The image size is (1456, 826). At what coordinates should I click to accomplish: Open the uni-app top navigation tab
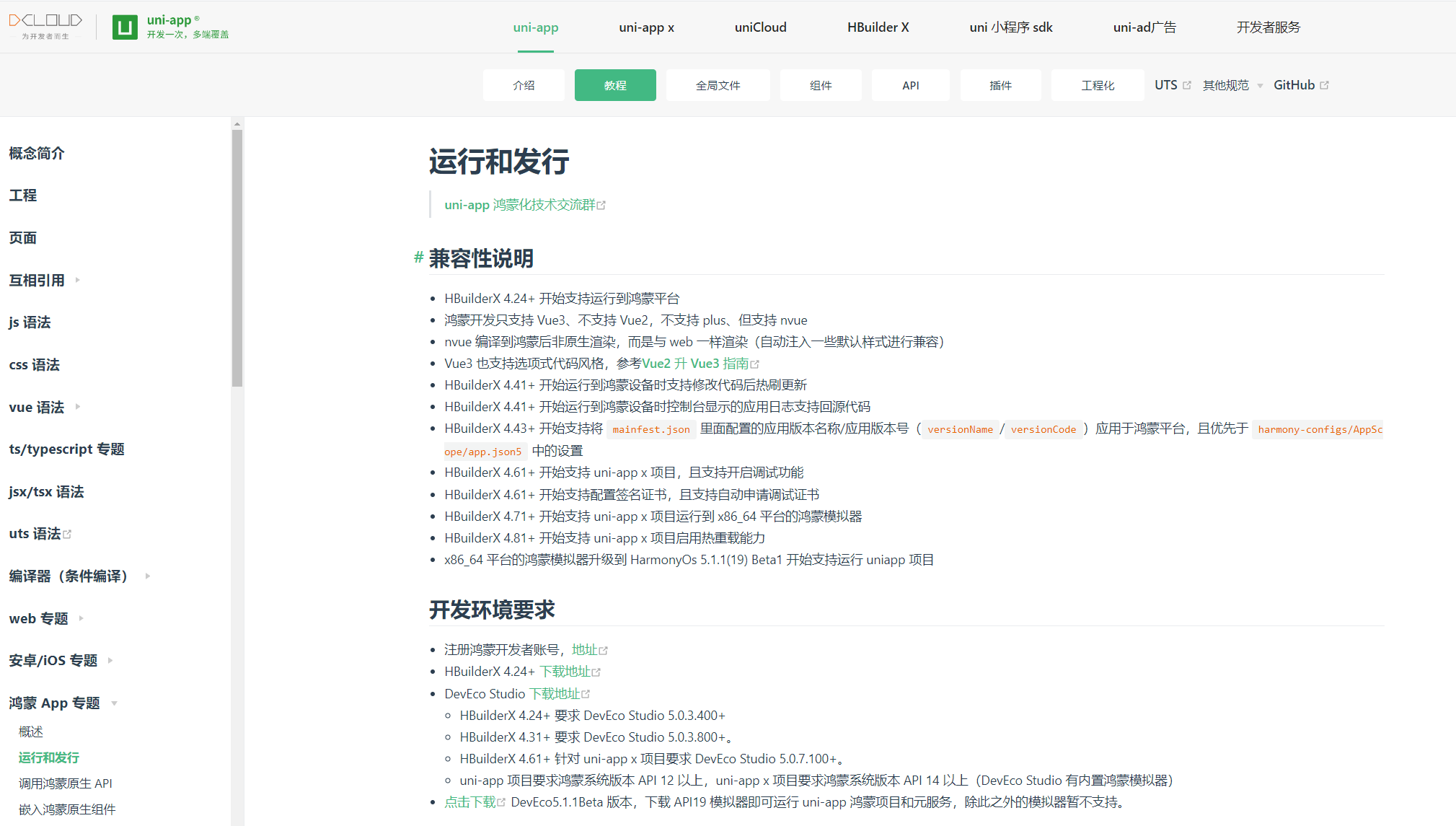click(x=536, y=27)
